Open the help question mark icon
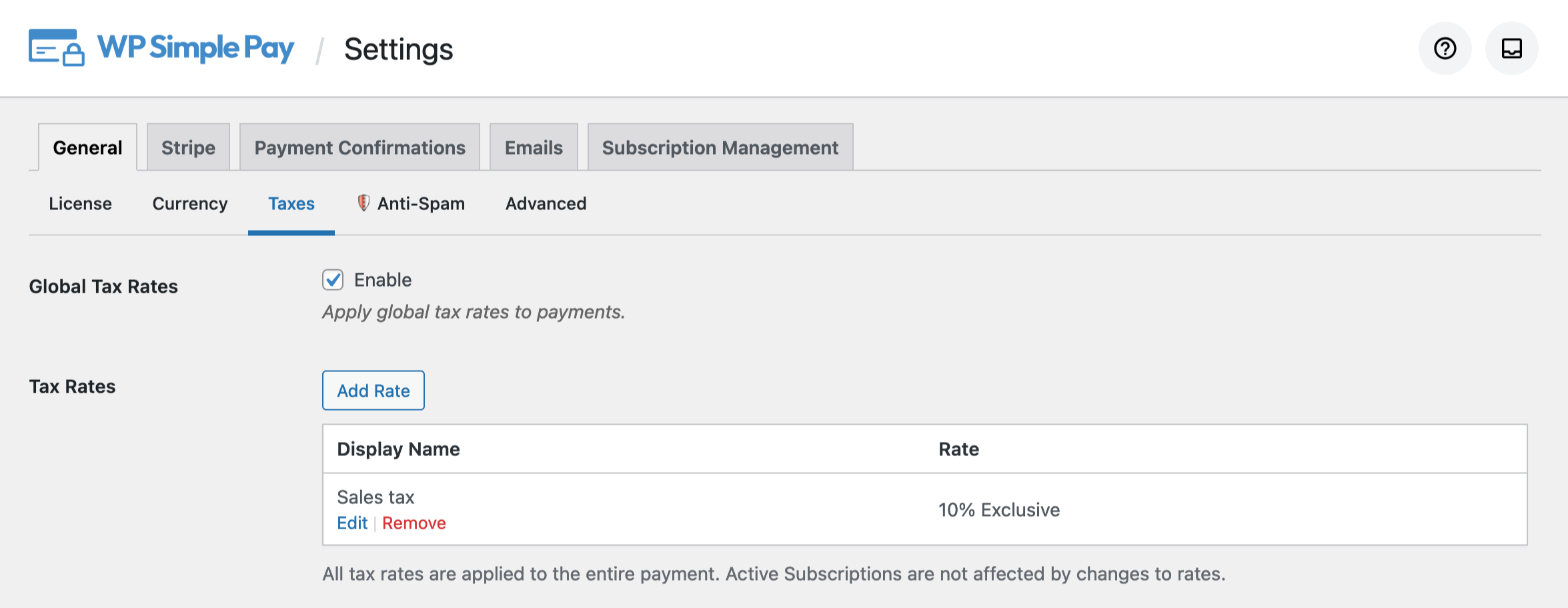1568x608 pixels. (1445, 49)
